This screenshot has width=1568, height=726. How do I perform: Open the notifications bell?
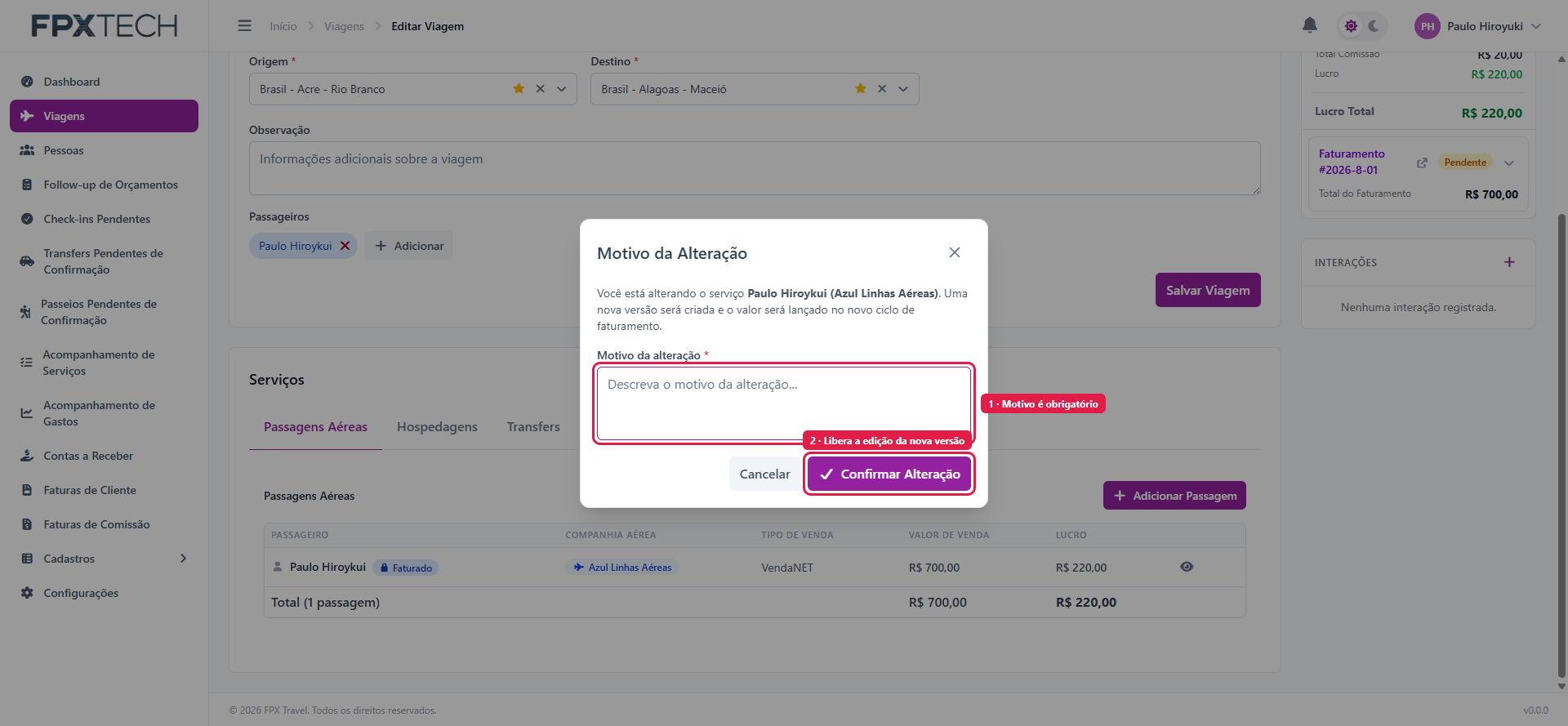pyautogui.click(x=1310, y=25)
